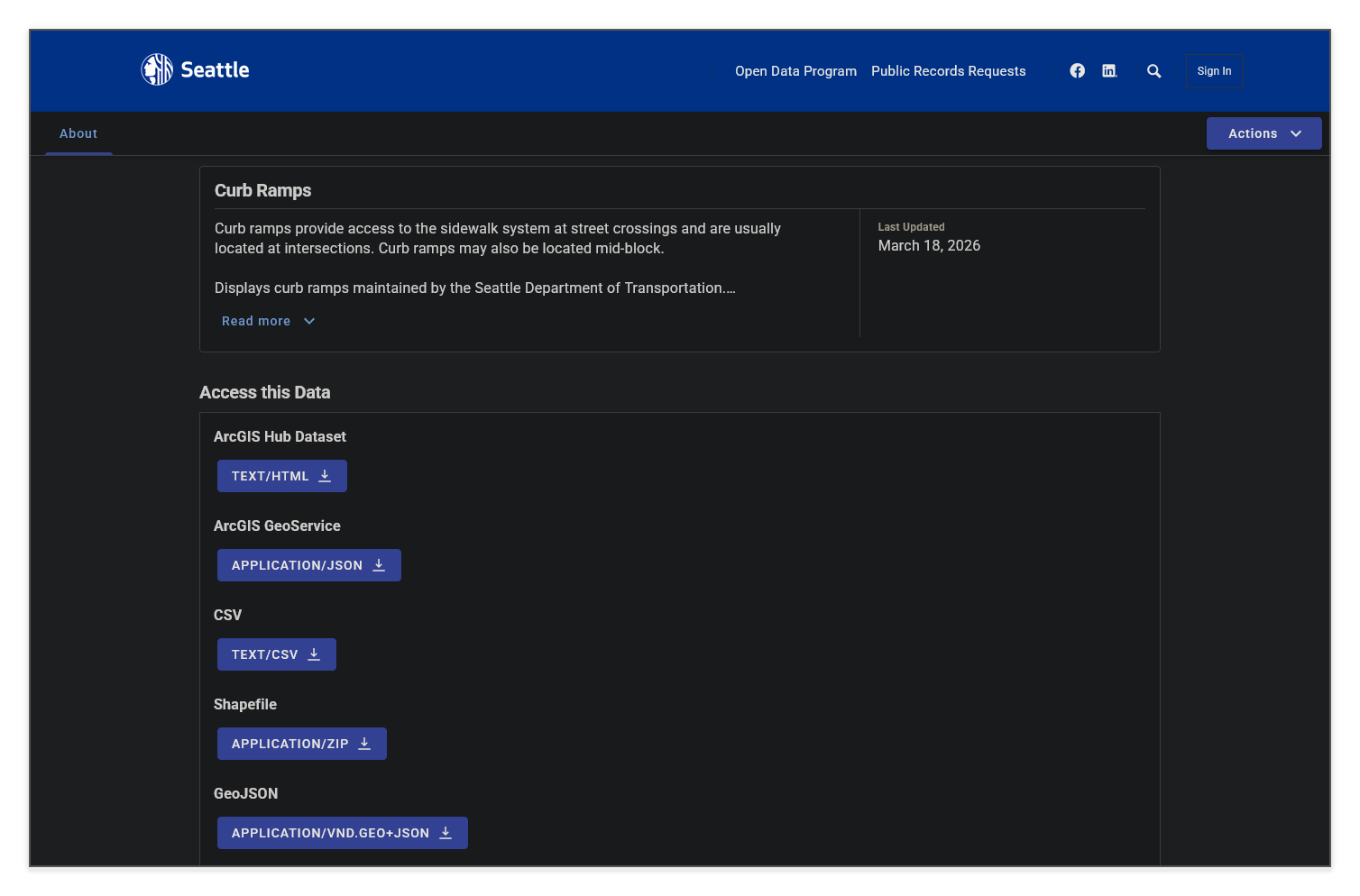Open the Open Data Program link
The image size is (1360, 896).
pyautogui.click(x=795, y=71)
